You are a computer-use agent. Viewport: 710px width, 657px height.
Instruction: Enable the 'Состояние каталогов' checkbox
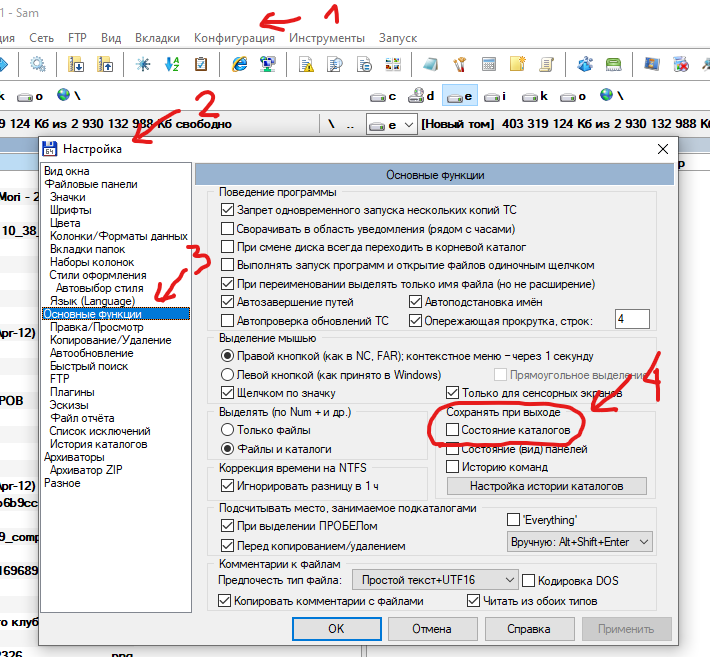click(453, 430)
